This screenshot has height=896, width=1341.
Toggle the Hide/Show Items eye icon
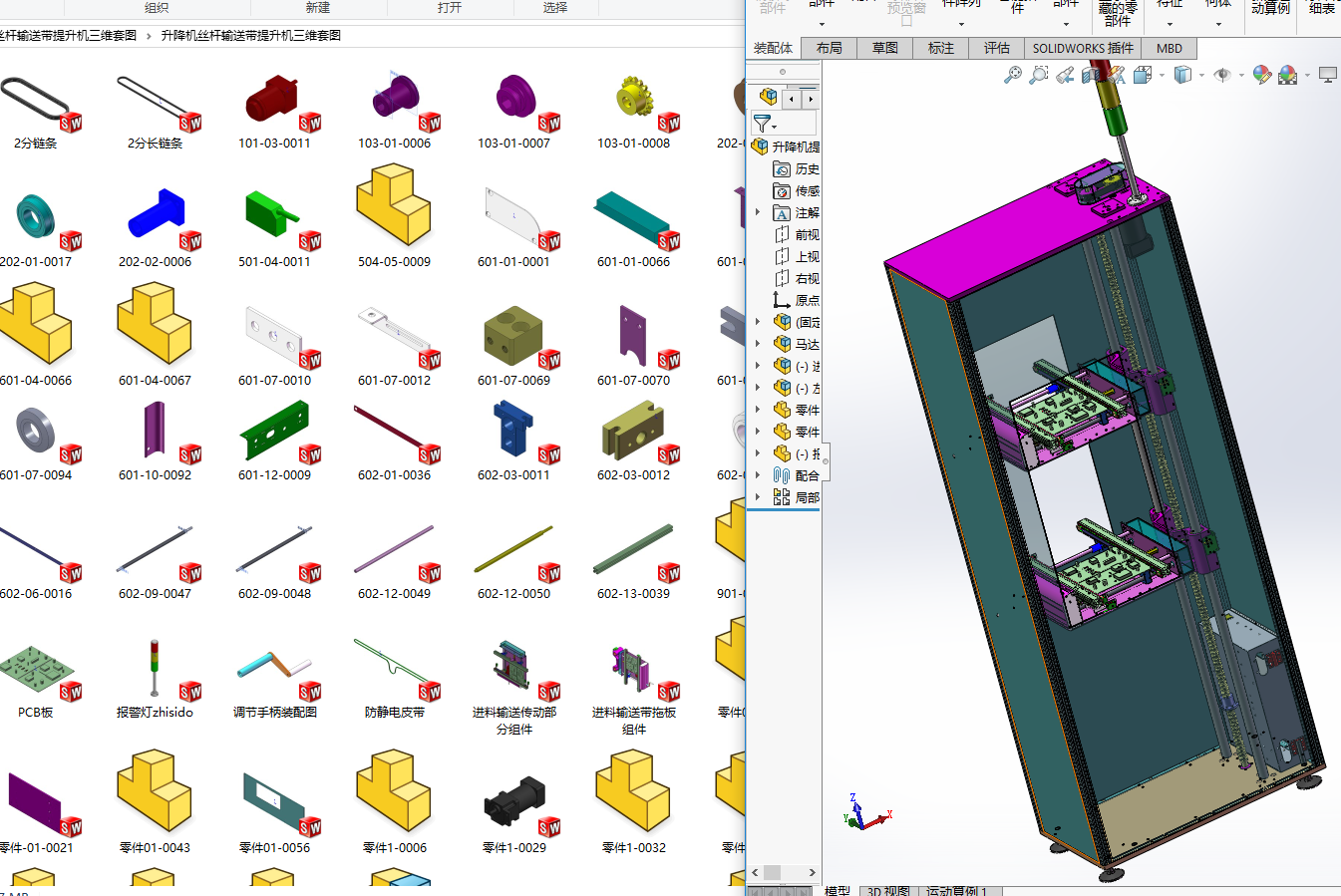(x=1222, y=75)
